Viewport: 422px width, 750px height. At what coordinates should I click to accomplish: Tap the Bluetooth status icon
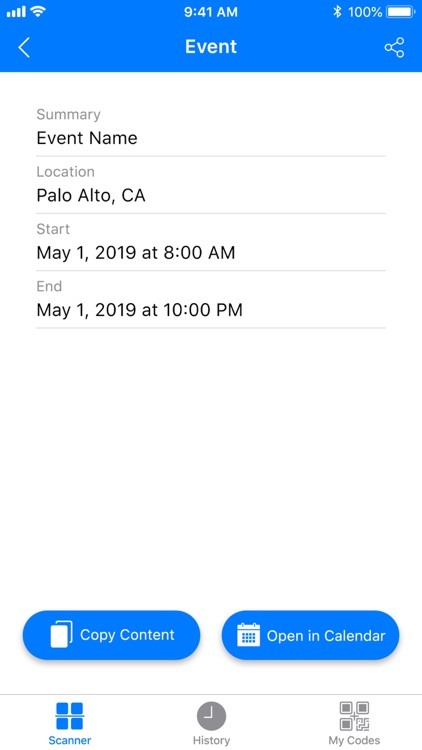coord(337,12)
